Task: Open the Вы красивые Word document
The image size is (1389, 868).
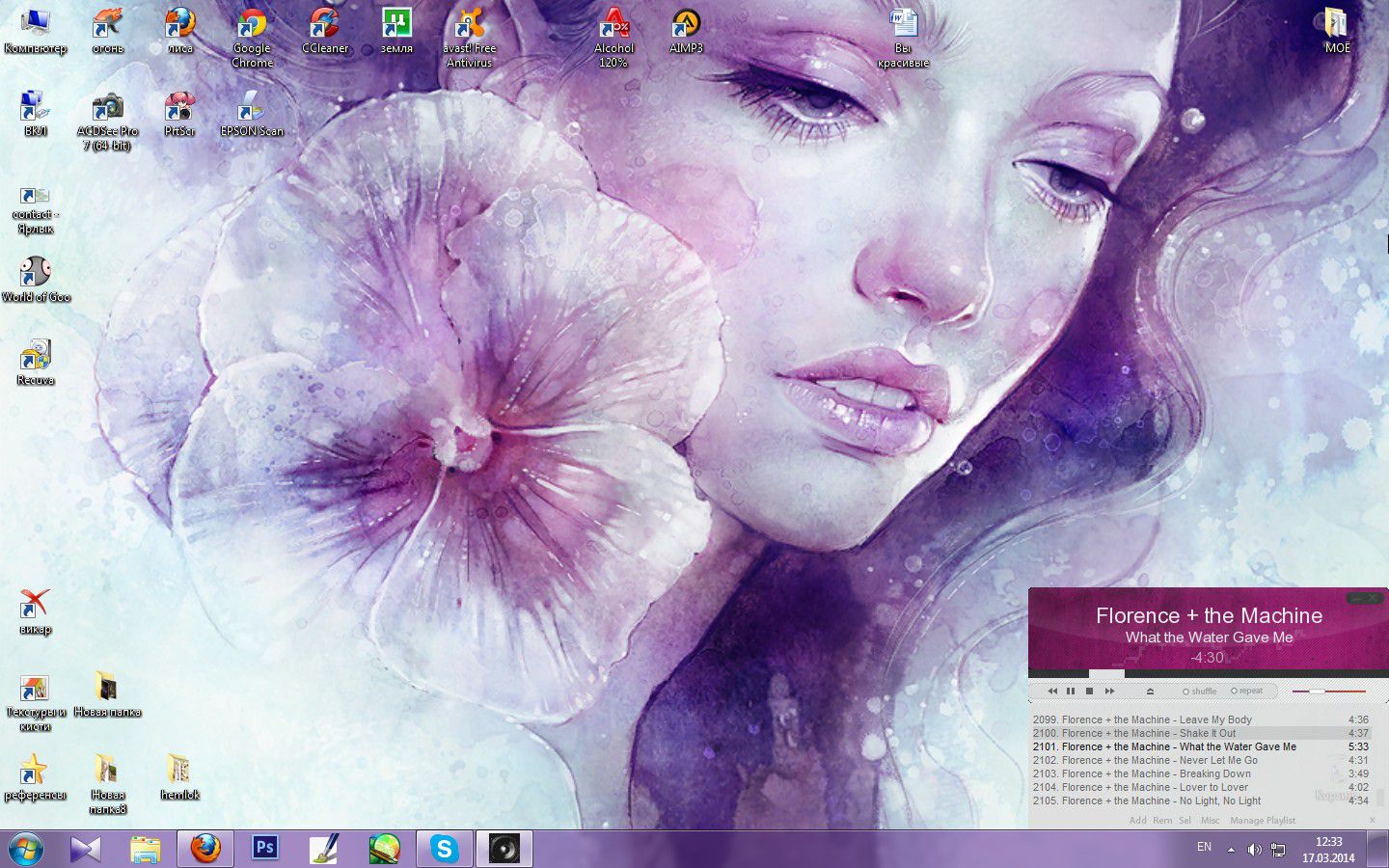Action: click(903, 39)
